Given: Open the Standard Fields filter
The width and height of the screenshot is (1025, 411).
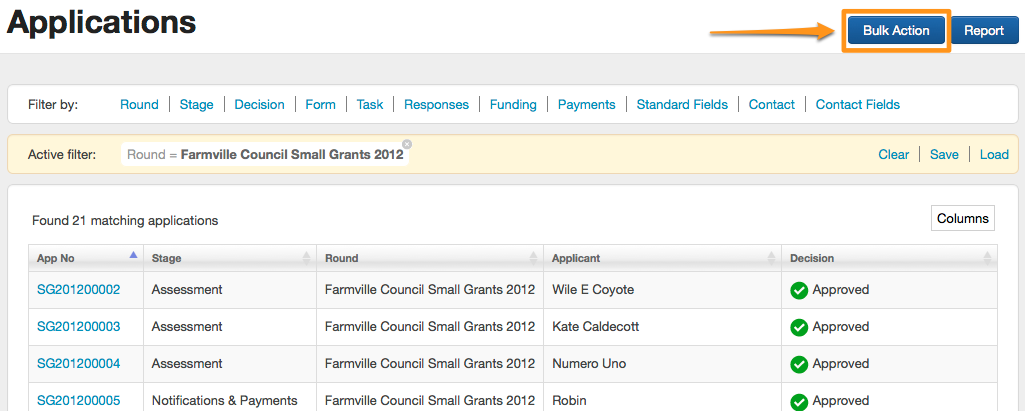Looking at the screenshot, I should (682, 104).
